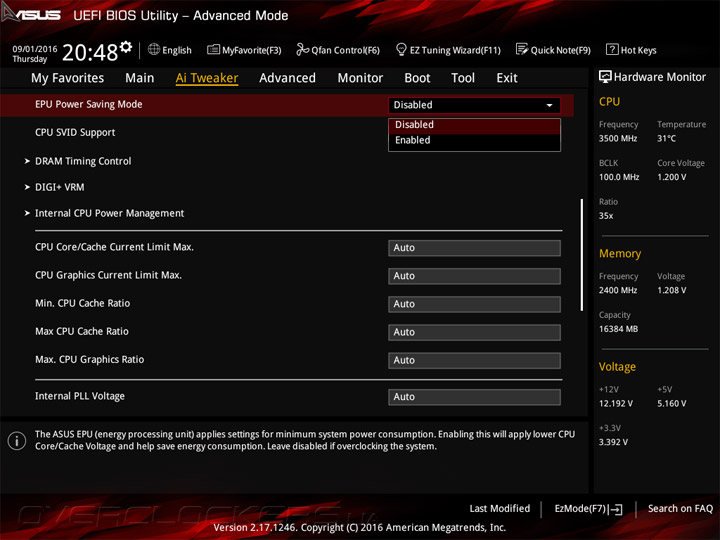This screenshot has height=540, width=720.
Task: Click Last Modified in the footer
Action: point(500,509)
